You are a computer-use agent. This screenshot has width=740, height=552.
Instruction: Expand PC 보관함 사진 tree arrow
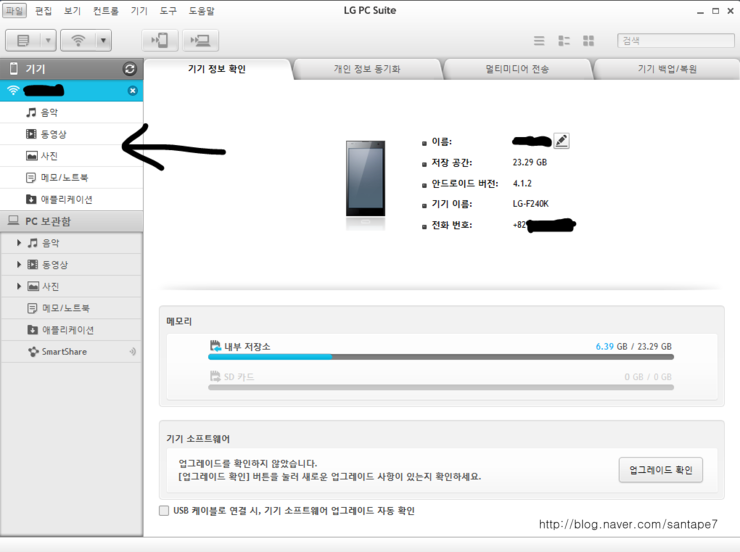[19, 286]
